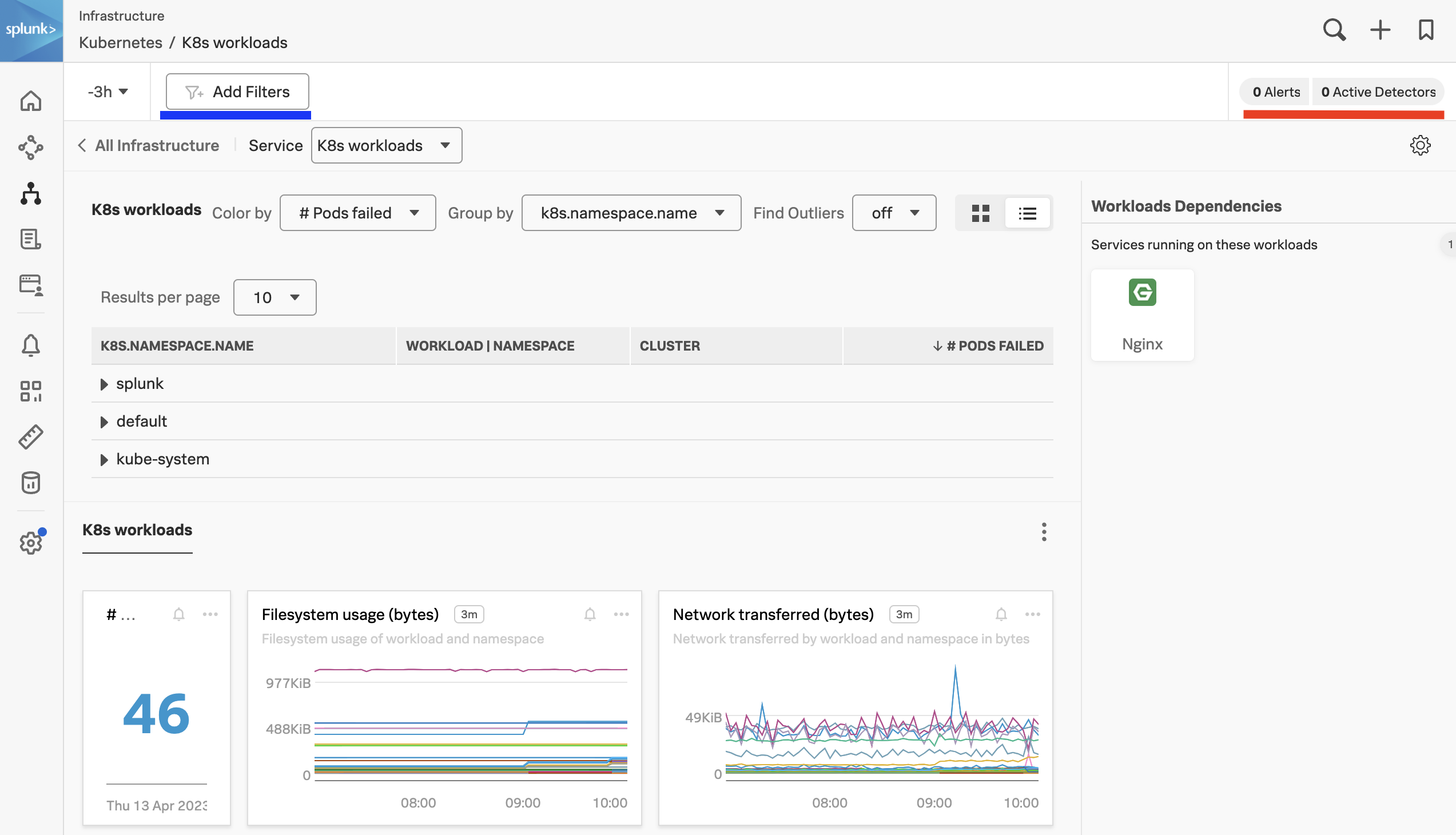Open ellipsis menu on the 46 value chart
The height and width of the screenshot is (835, 1456).
click(x=210, y=614)
